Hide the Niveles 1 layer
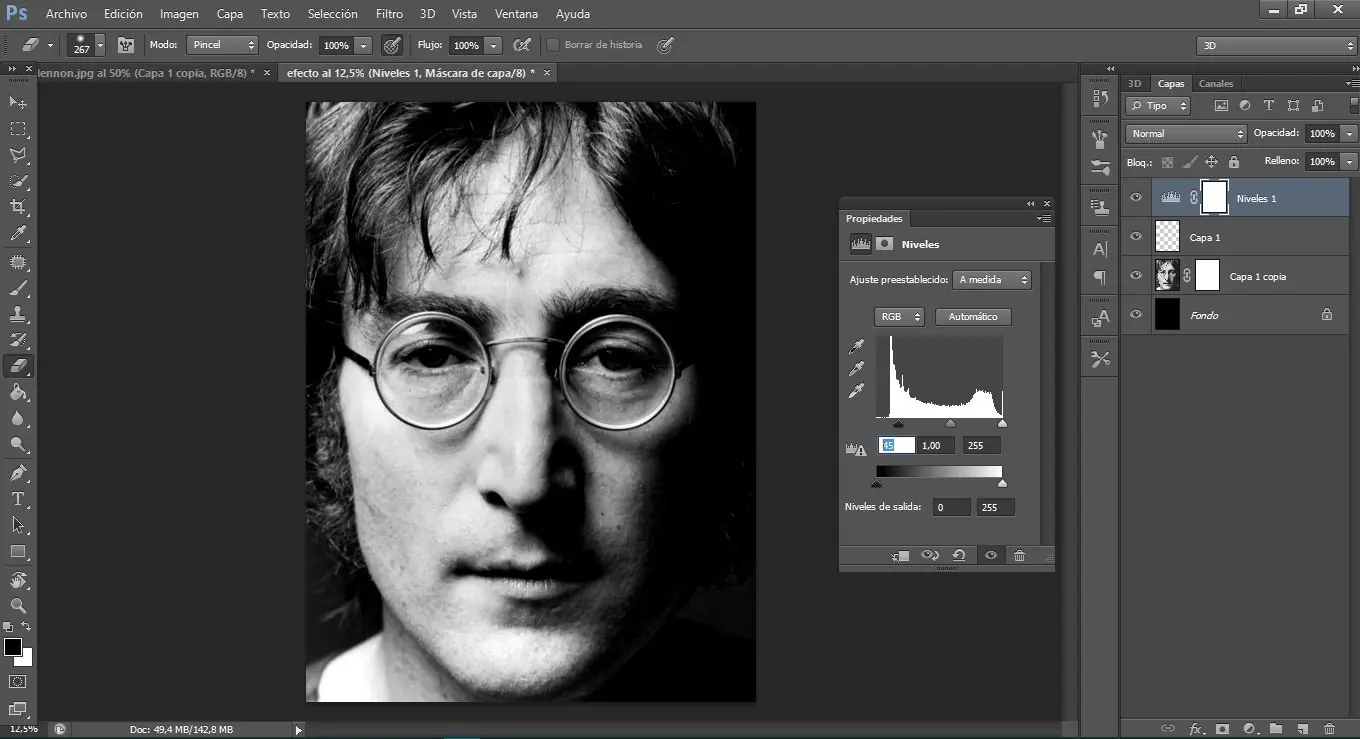The width and height of the screenshot is (1360, 739). 1135,198
